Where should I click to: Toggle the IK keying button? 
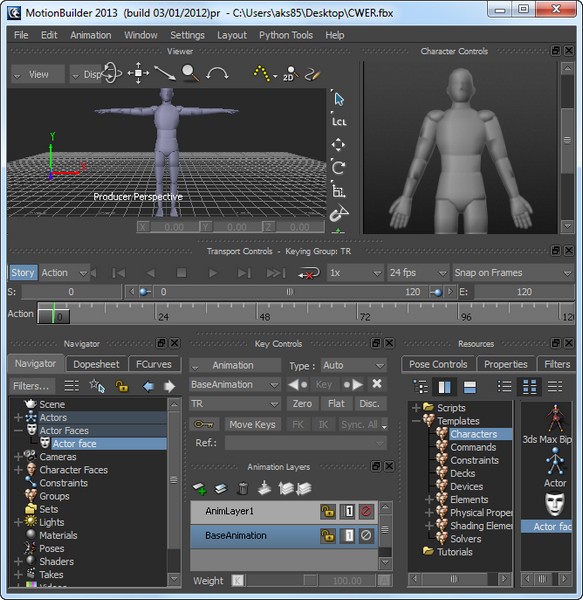(x=323, y=424)
